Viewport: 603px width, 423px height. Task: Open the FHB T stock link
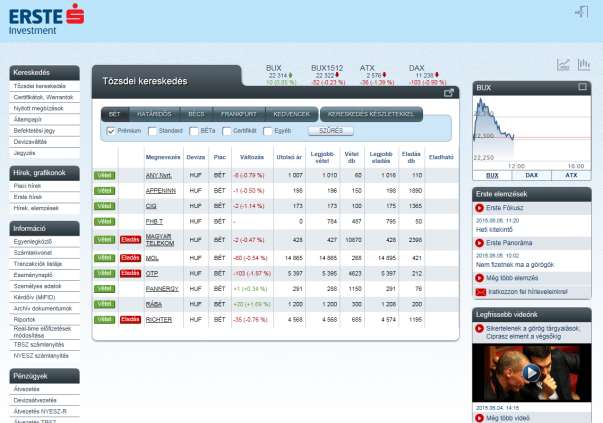pos(154,221)
